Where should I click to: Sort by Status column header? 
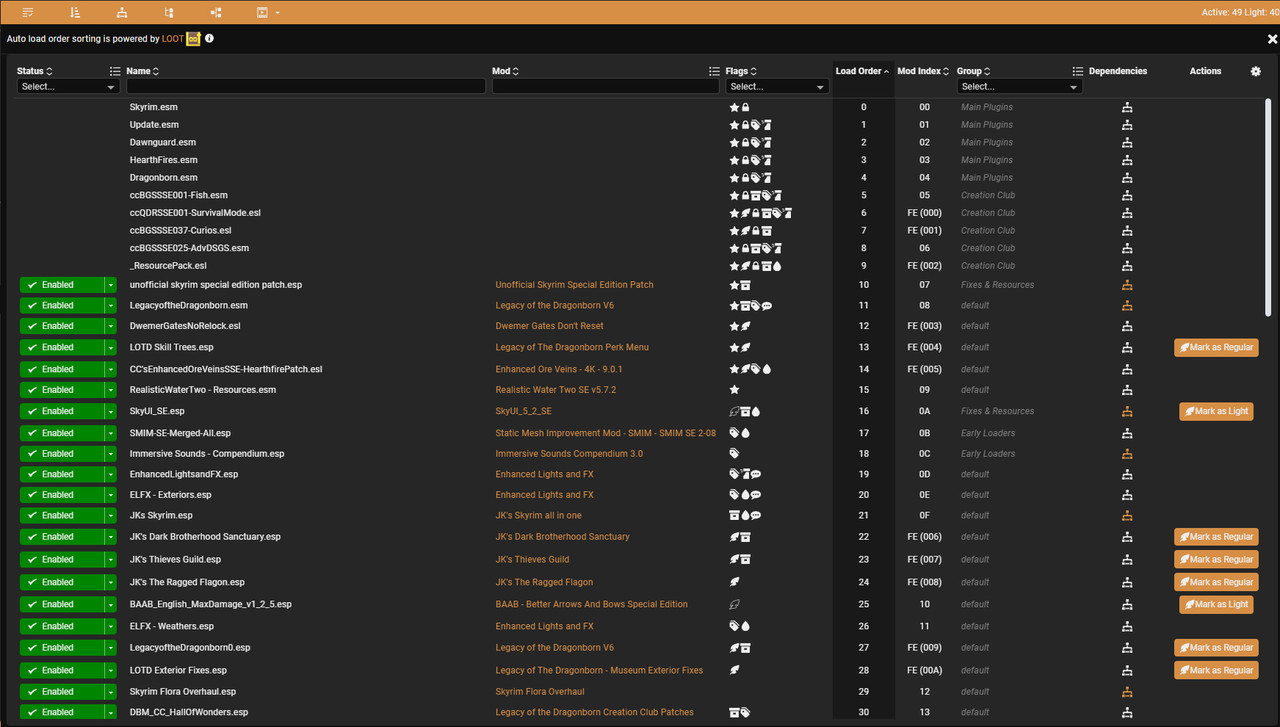coord(35,71)
